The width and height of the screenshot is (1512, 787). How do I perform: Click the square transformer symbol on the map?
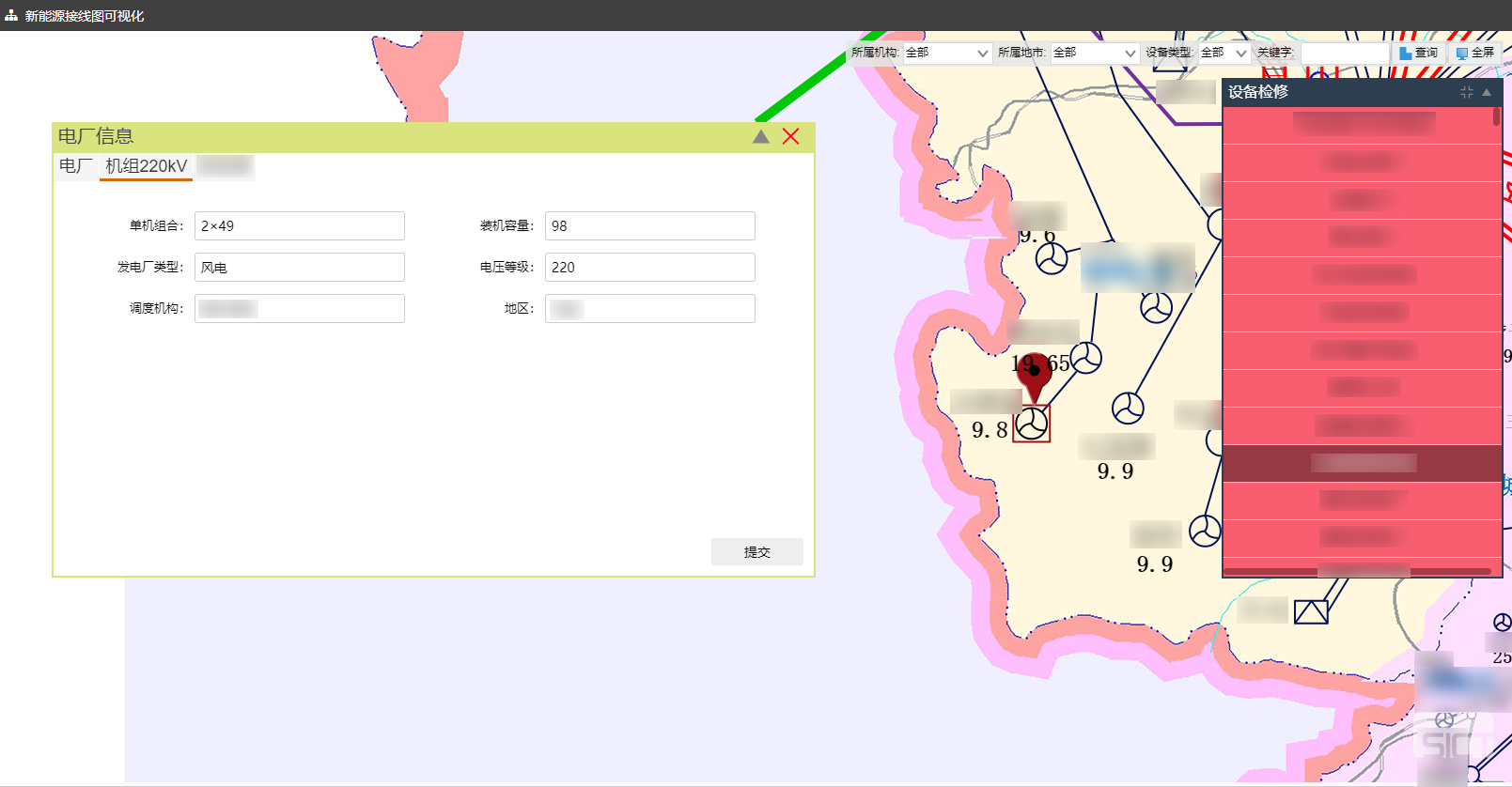[x=1310, y=612]
